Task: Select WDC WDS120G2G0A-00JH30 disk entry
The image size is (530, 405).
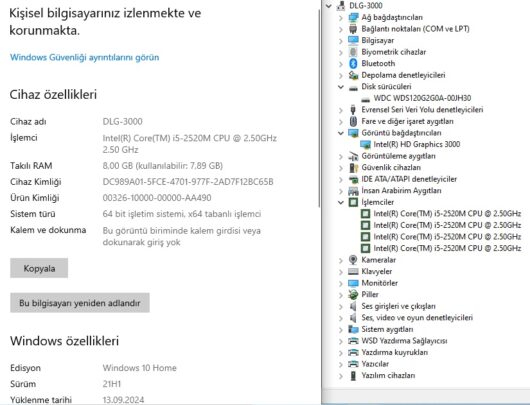Action: pyautogui.click(x=422, y=98)
